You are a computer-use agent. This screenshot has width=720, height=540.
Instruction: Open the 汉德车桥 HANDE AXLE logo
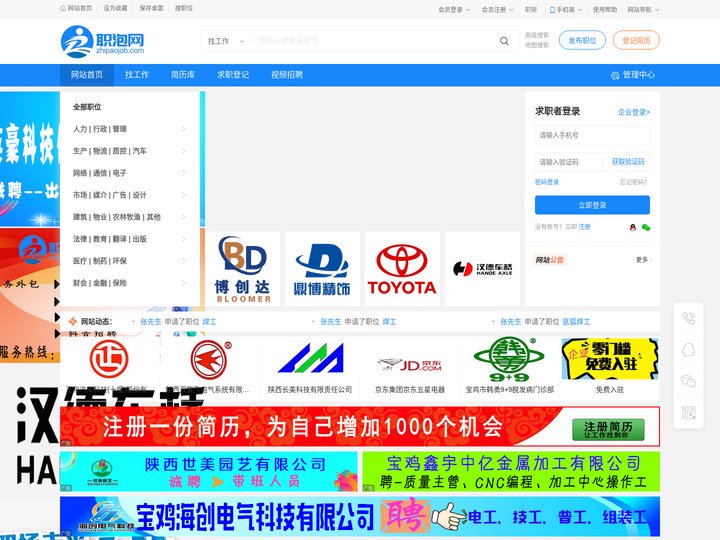point(482,269)
